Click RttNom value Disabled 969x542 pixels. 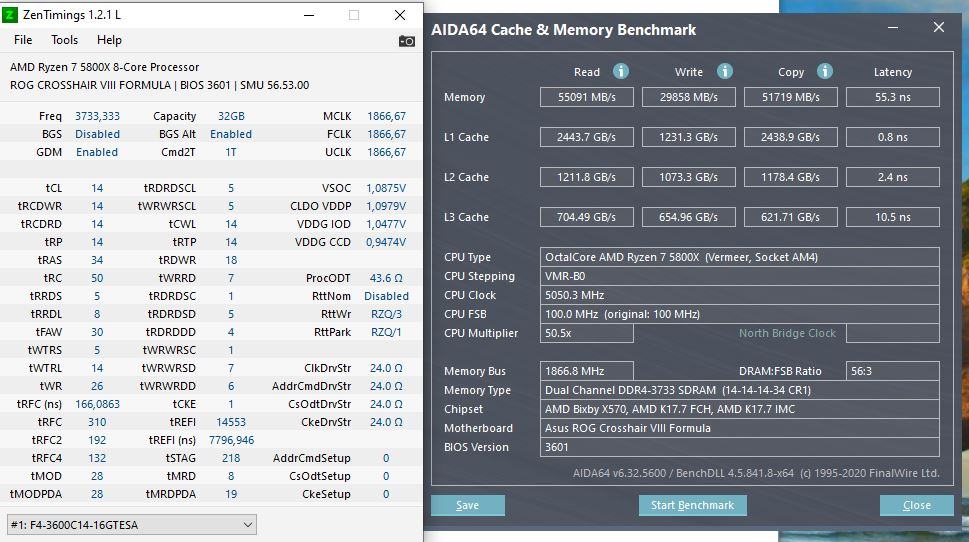(386, 296)
